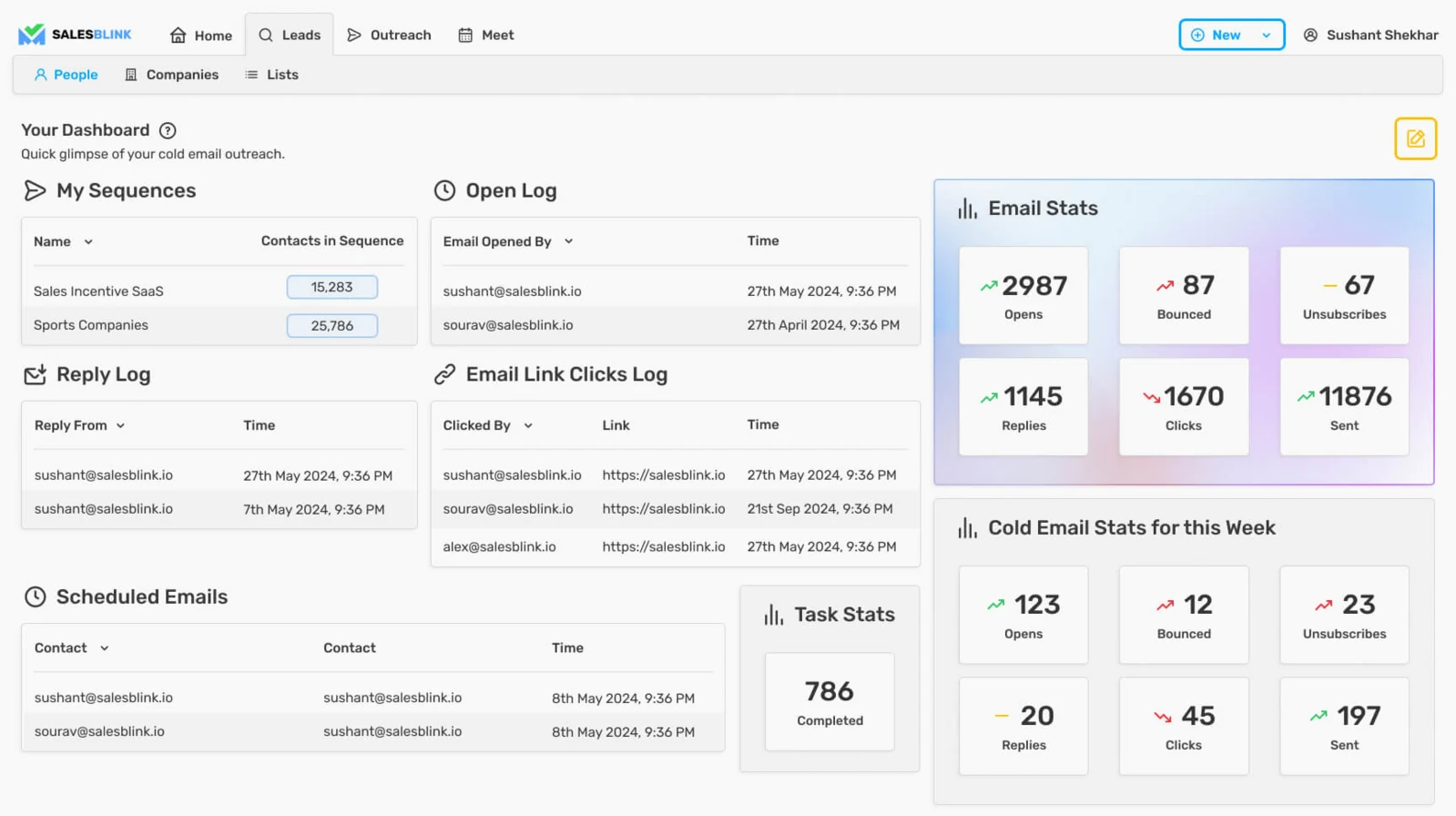This screenshot has height=816, width=1456.
Task: Click sourav@salesblink.io in Open Log
Action: click(x=508, y=325)
